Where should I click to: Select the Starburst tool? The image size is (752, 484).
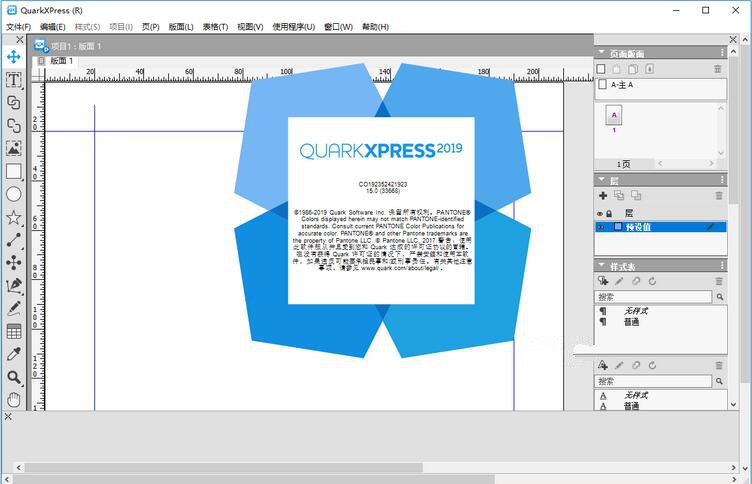coord(13,217)
